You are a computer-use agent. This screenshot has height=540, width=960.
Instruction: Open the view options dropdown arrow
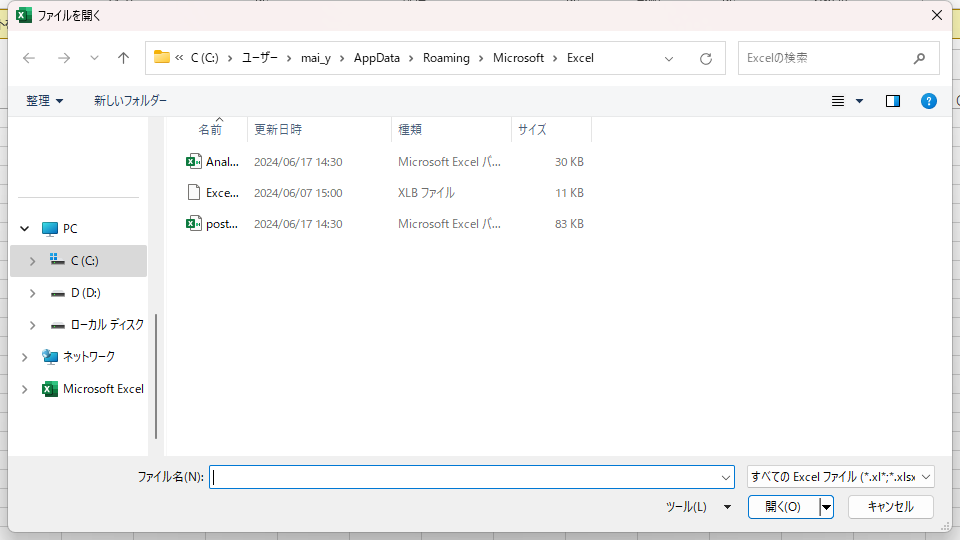click(860, 101)
